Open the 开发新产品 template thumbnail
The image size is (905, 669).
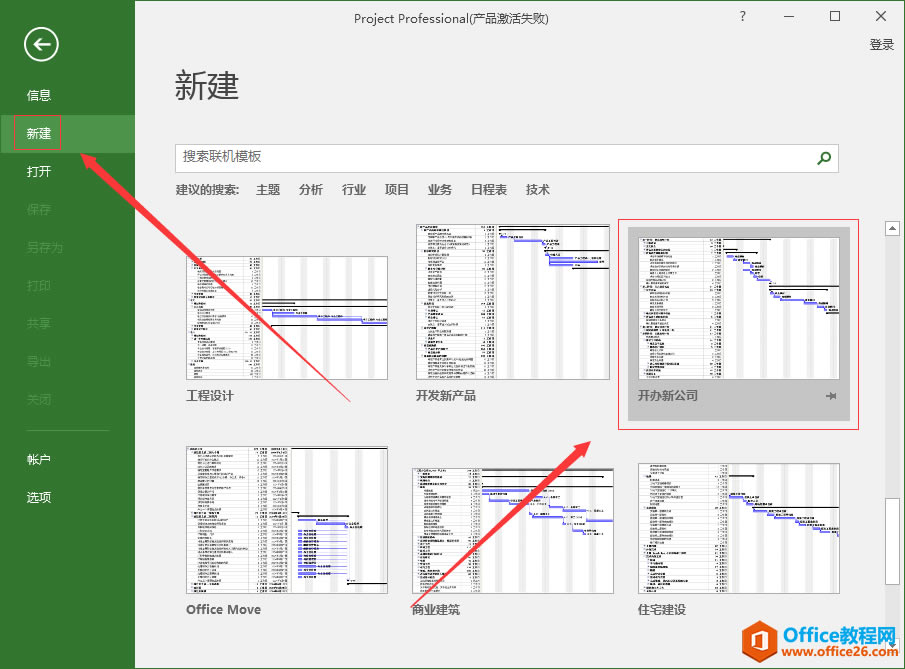[513, 302]
